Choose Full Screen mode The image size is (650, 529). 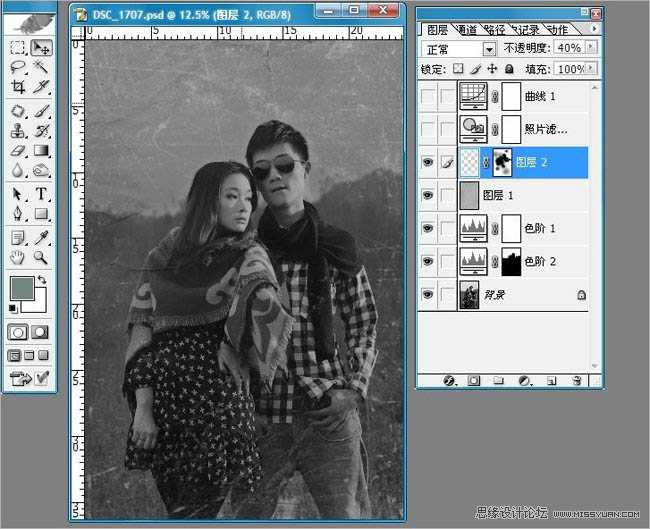click(43, 355)
